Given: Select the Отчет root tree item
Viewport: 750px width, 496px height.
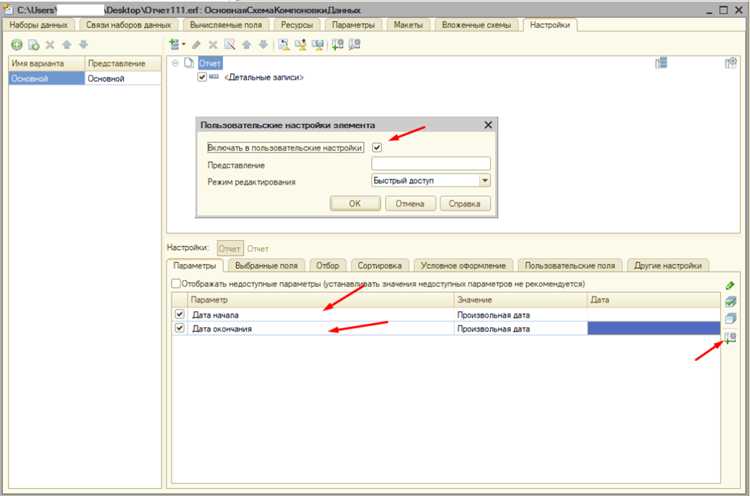Looking at the screenshot, I should point(210,63).
